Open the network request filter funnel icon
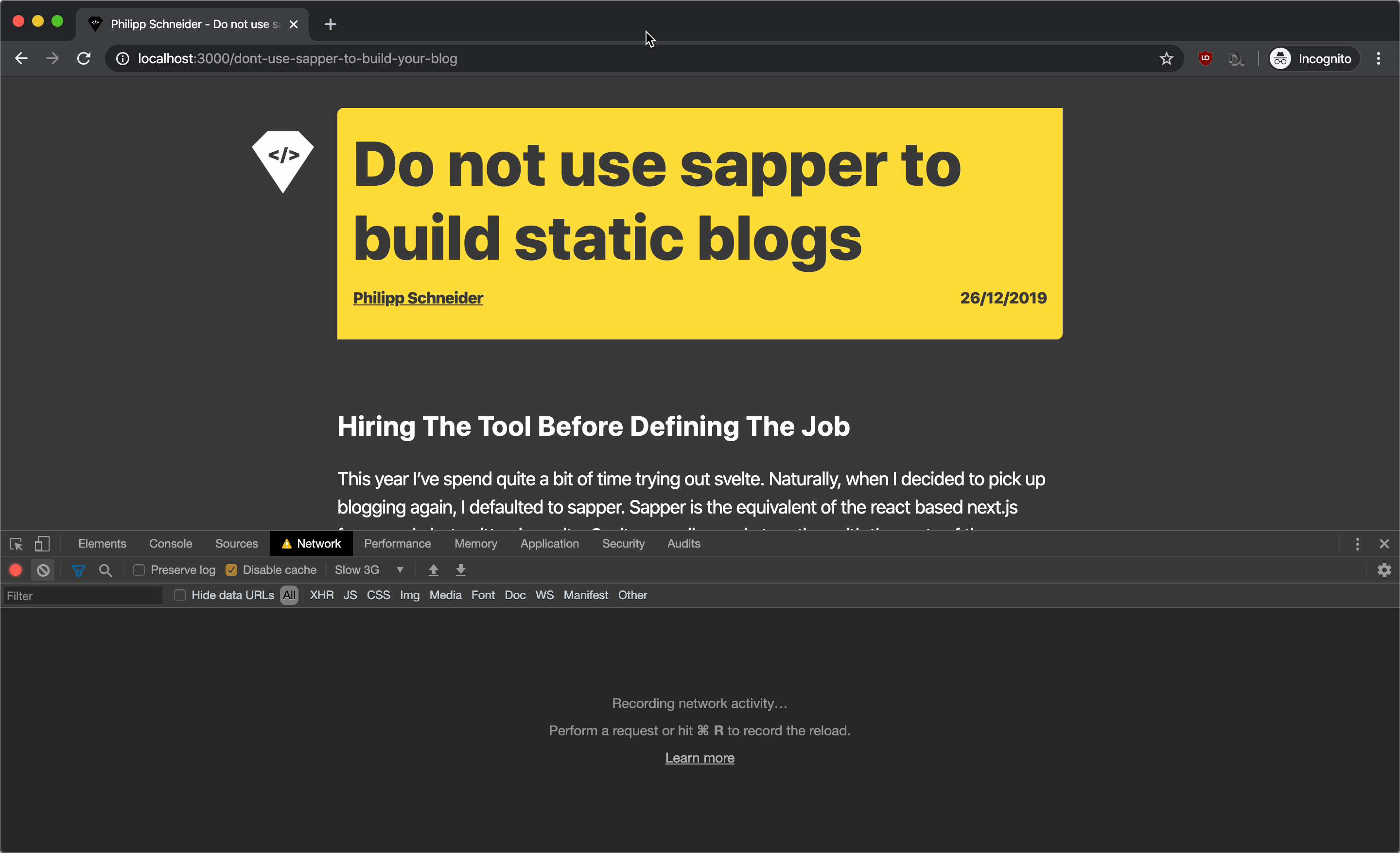The image size is (1400, 853). click(x=78, y=570)
